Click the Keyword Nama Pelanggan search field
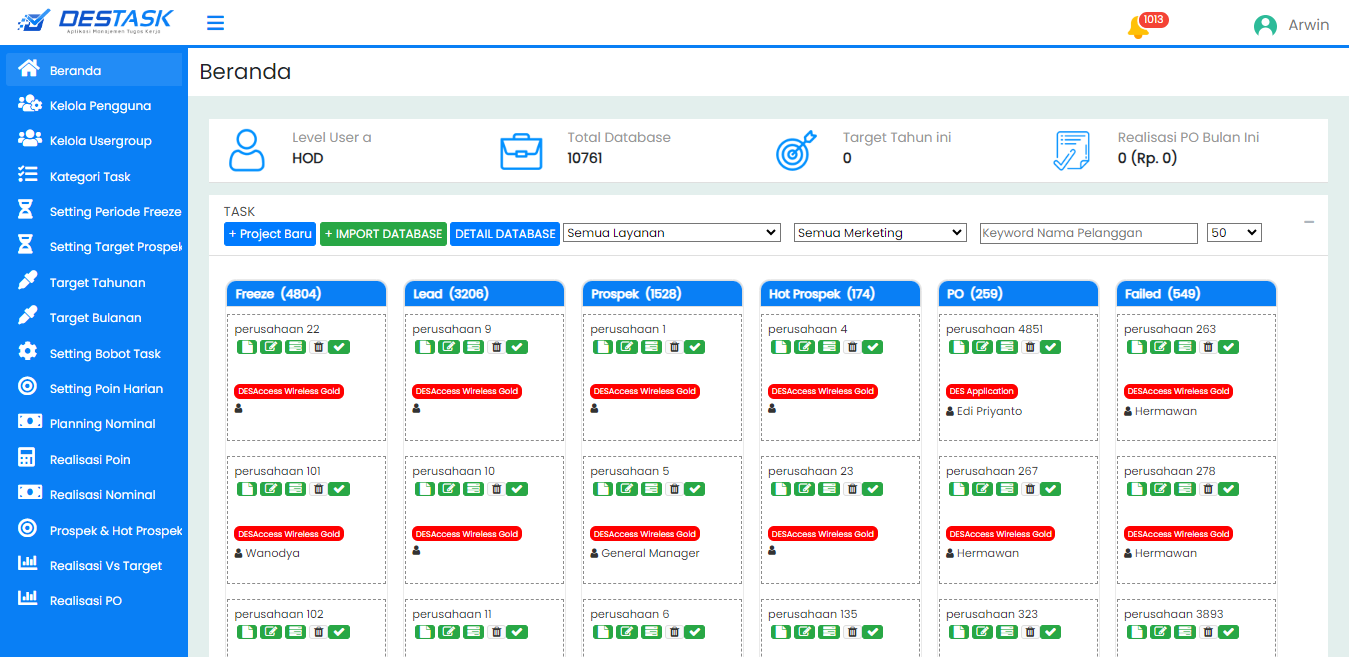The height and width of the screenshot is (657, 1349). tap(1088, 233)
